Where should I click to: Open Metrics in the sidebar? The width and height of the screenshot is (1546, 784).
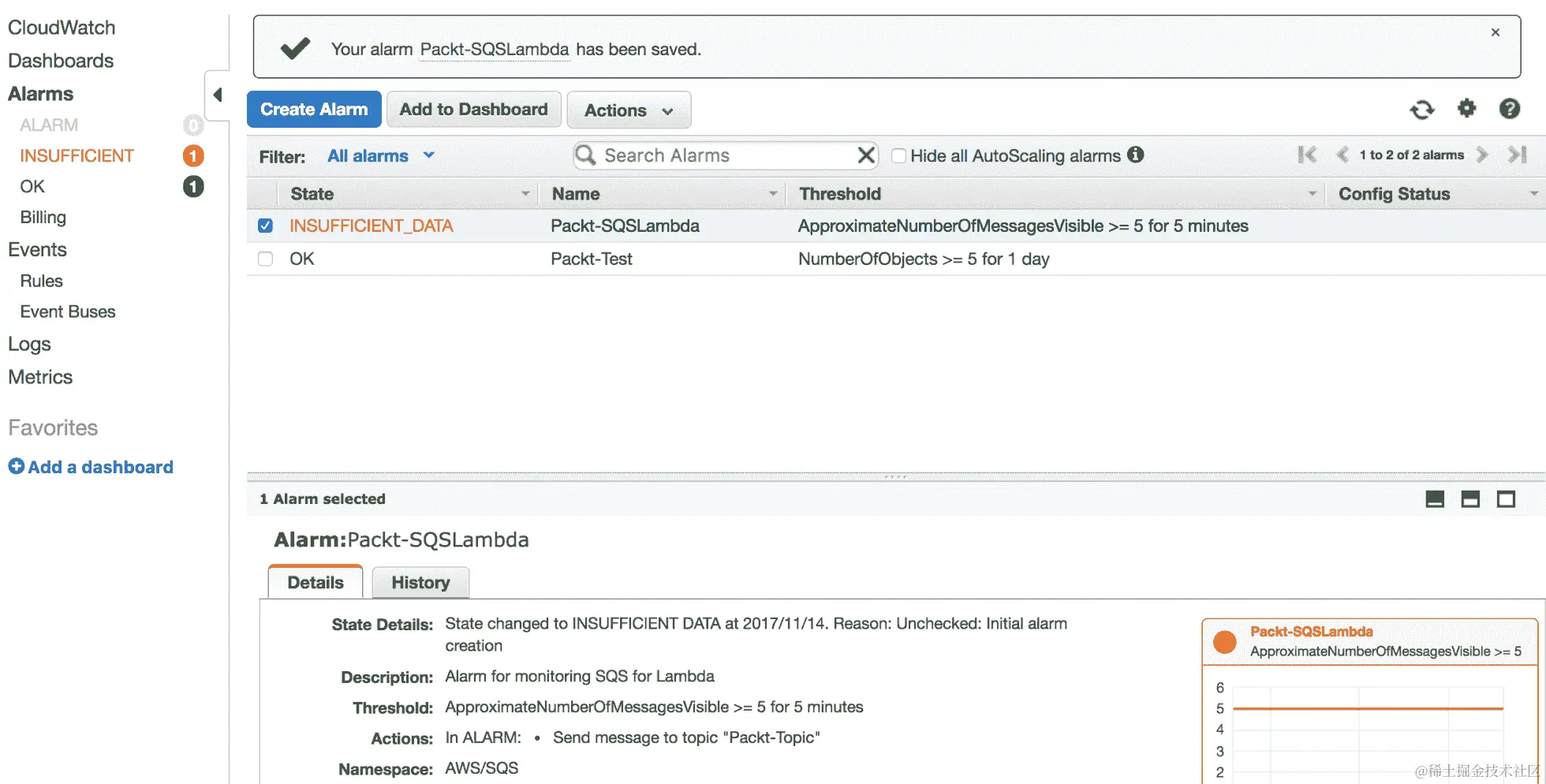tap(40, 377)
